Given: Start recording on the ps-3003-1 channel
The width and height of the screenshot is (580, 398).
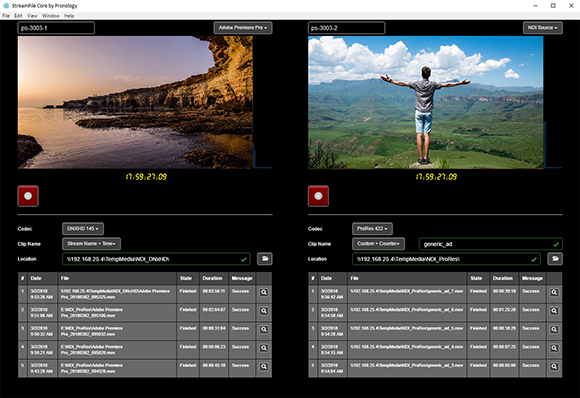Looking at the screenshot, I should pyautogui.click(x=28, y=196).
